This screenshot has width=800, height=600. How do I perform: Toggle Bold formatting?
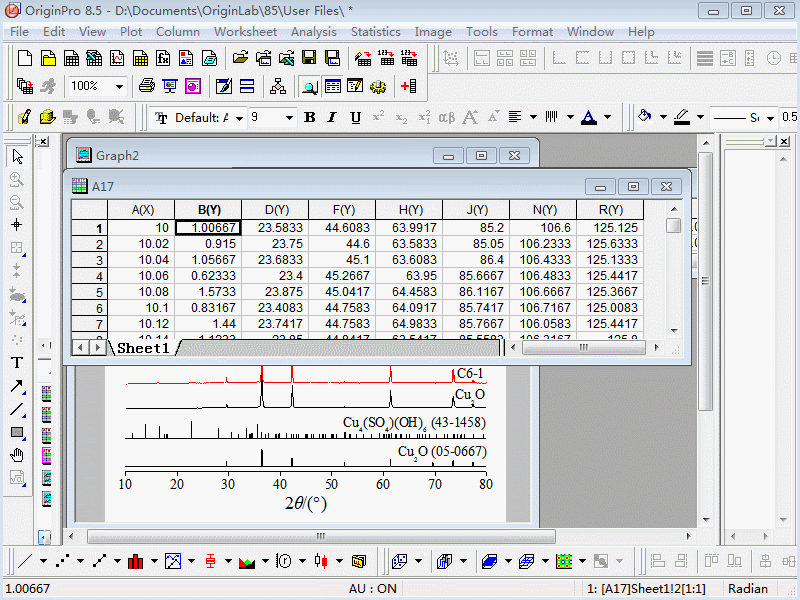click(309, 118)
